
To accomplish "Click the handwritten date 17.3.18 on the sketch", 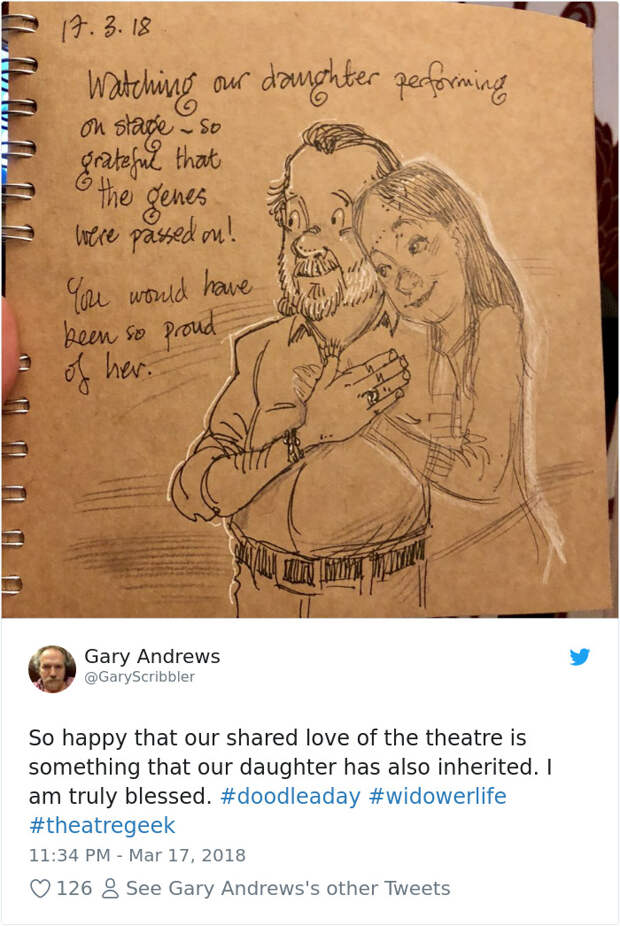I will [x=106, y=29].
